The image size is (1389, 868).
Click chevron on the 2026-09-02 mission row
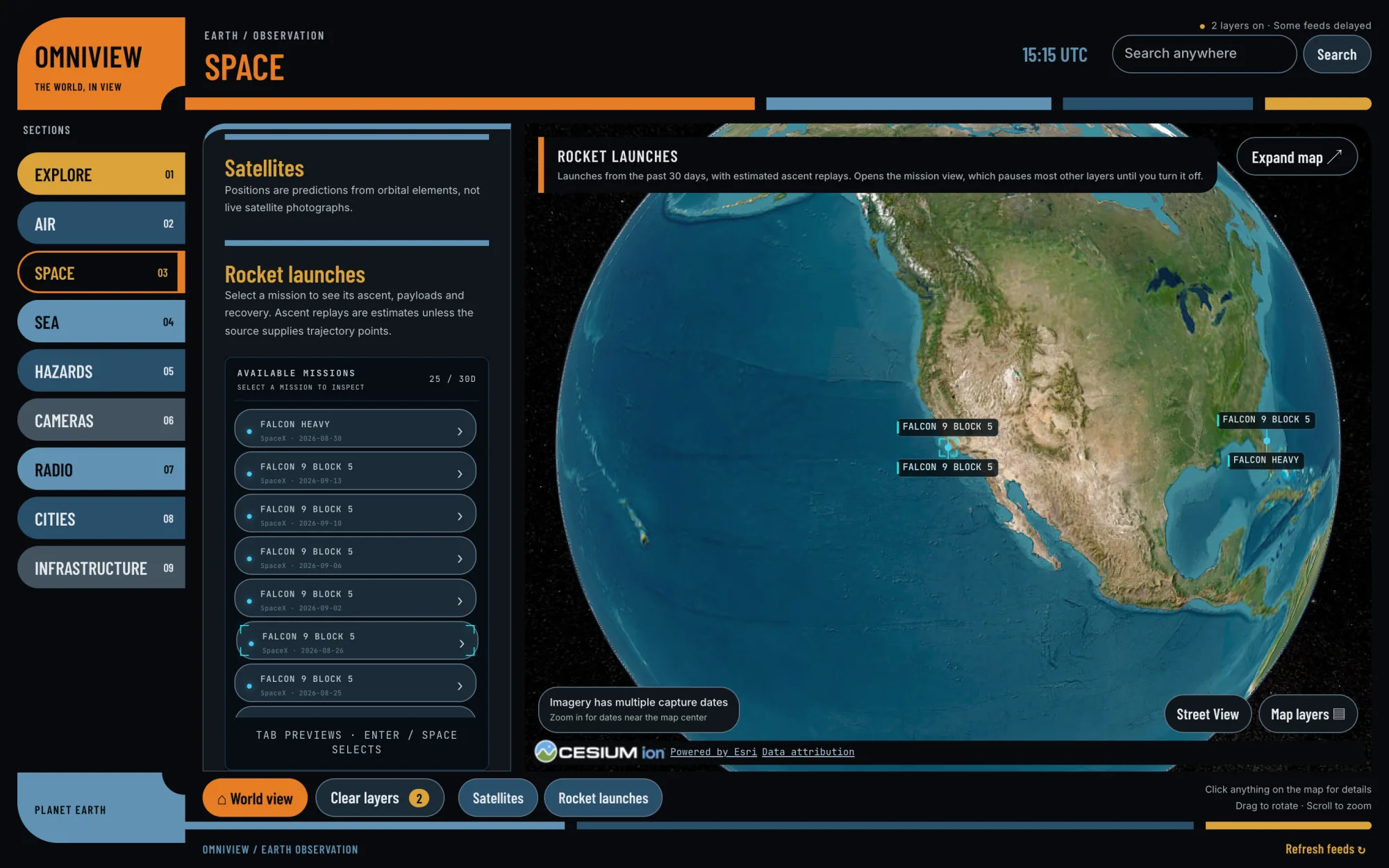(460, 601)
